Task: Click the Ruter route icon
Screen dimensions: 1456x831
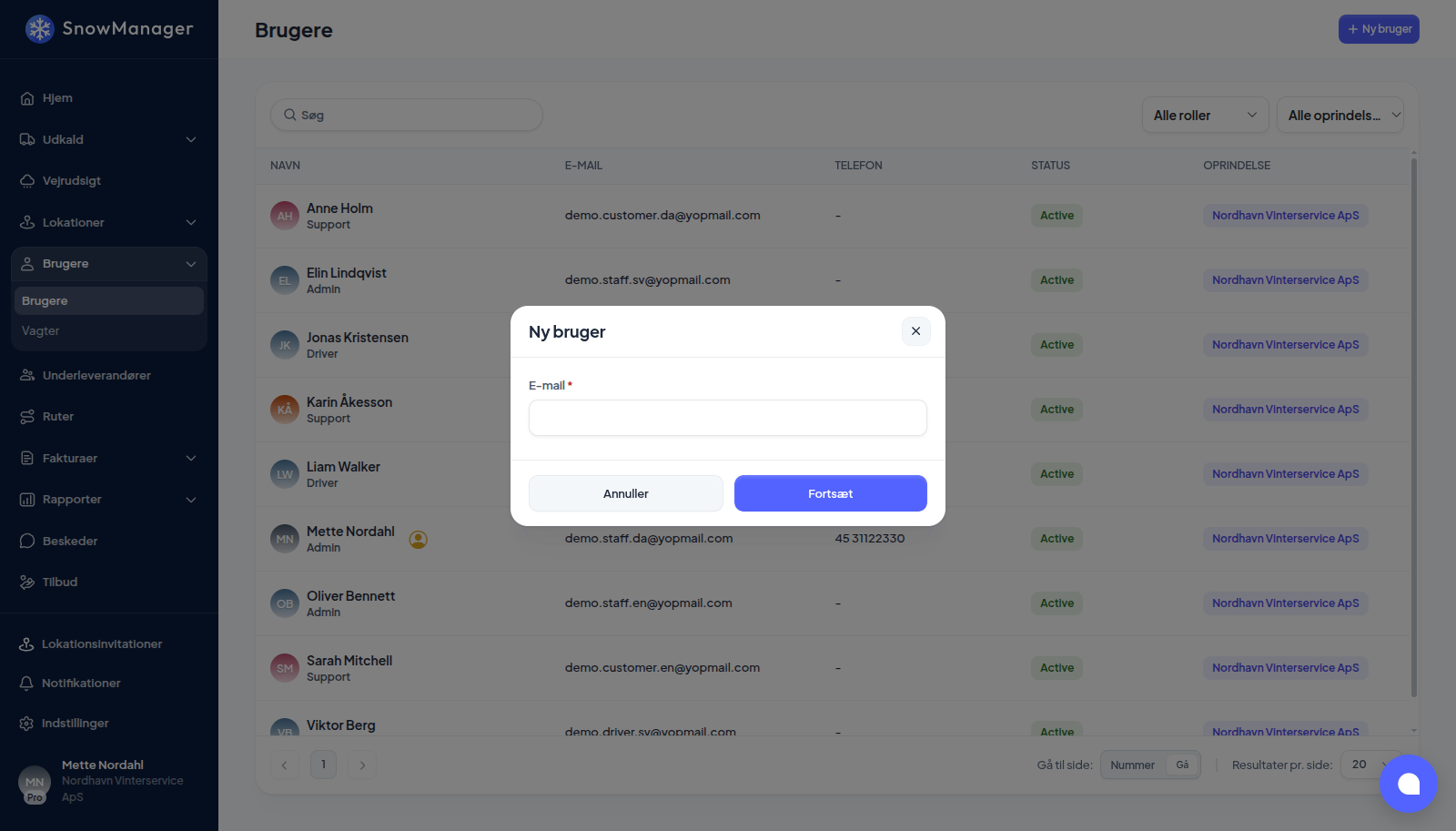Action: 27,417
